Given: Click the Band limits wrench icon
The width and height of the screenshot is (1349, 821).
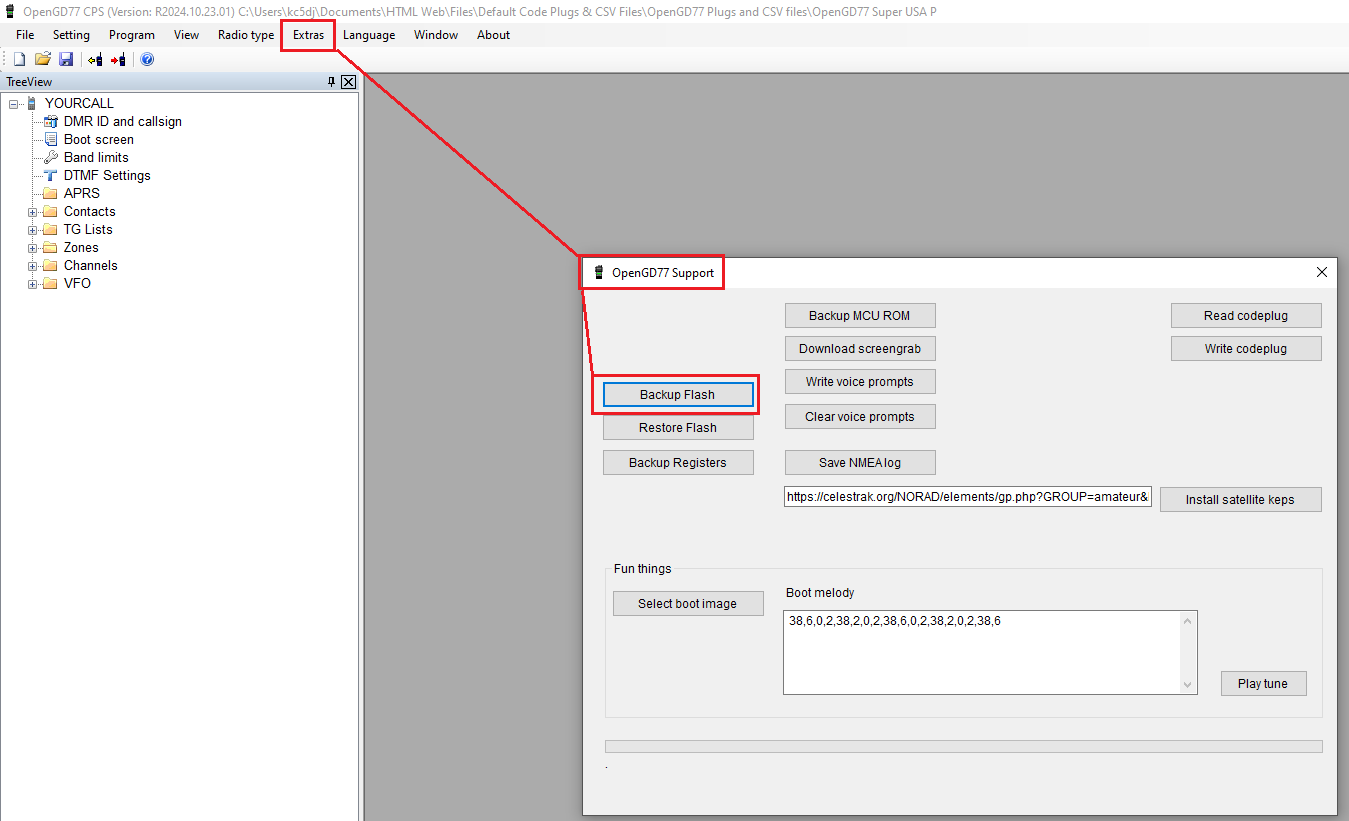Looking at the screenshot, I should click(51, 157).
